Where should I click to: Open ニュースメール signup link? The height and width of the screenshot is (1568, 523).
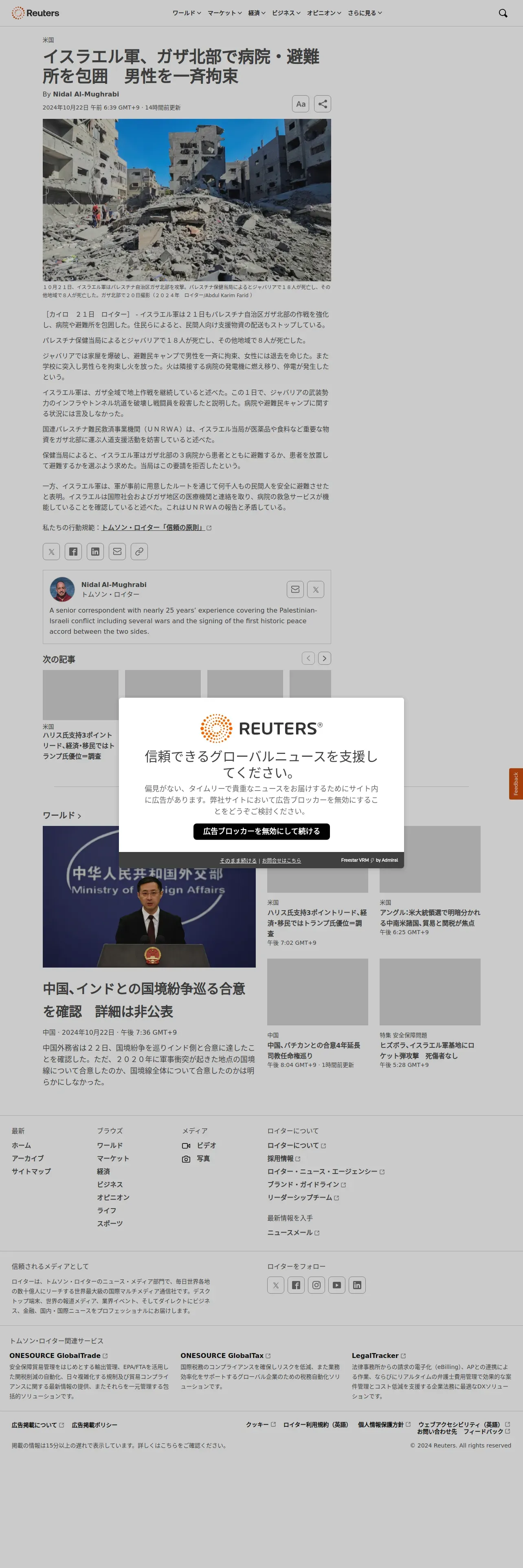[293, 1233]
